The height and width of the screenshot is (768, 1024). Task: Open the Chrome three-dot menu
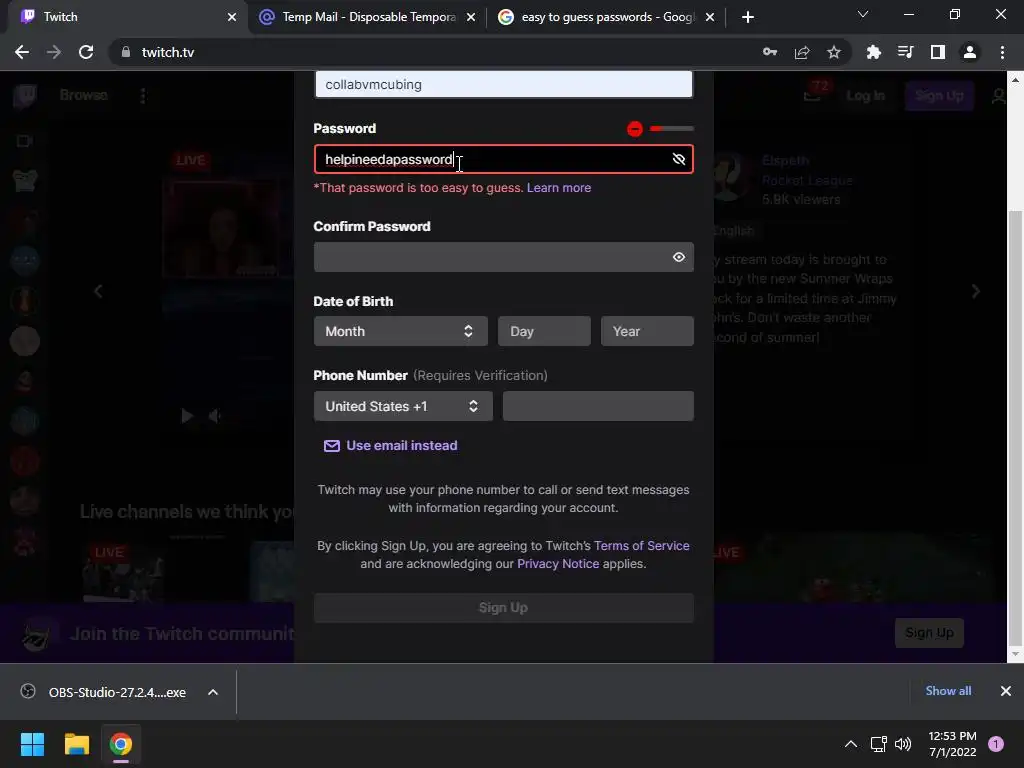[1002, 52]
